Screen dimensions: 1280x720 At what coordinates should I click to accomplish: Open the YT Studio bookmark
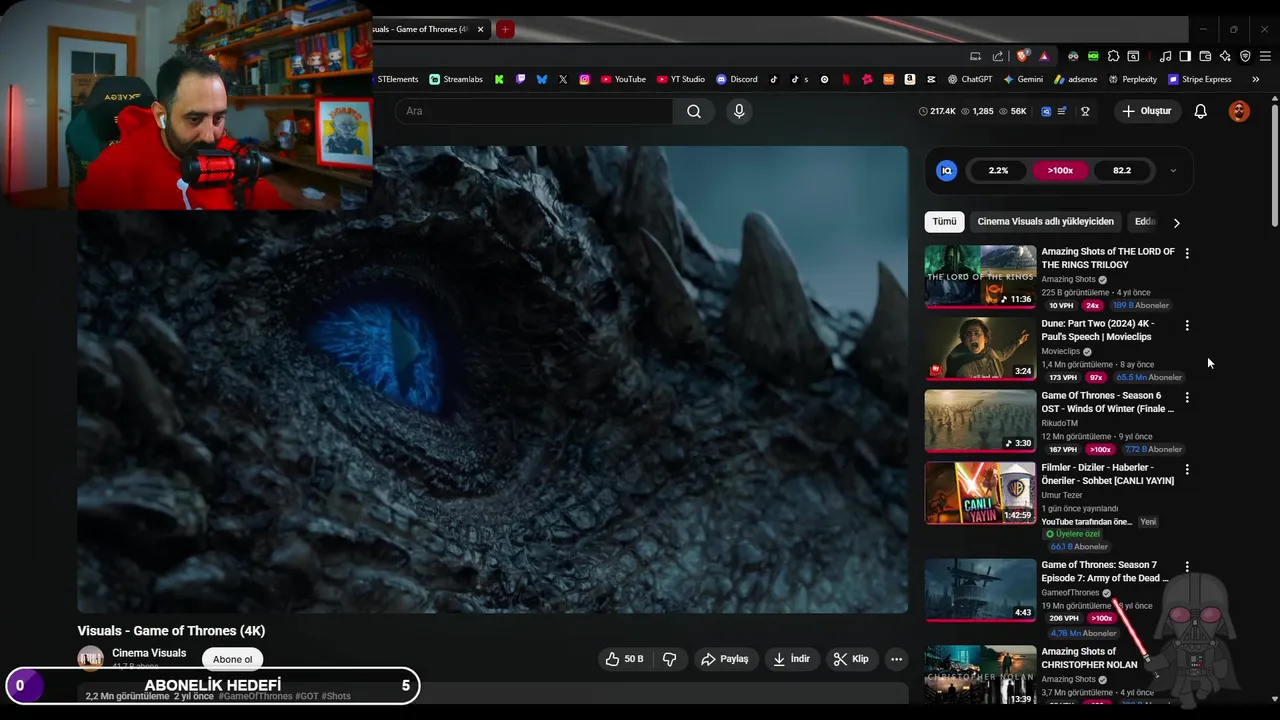[681, 79]
